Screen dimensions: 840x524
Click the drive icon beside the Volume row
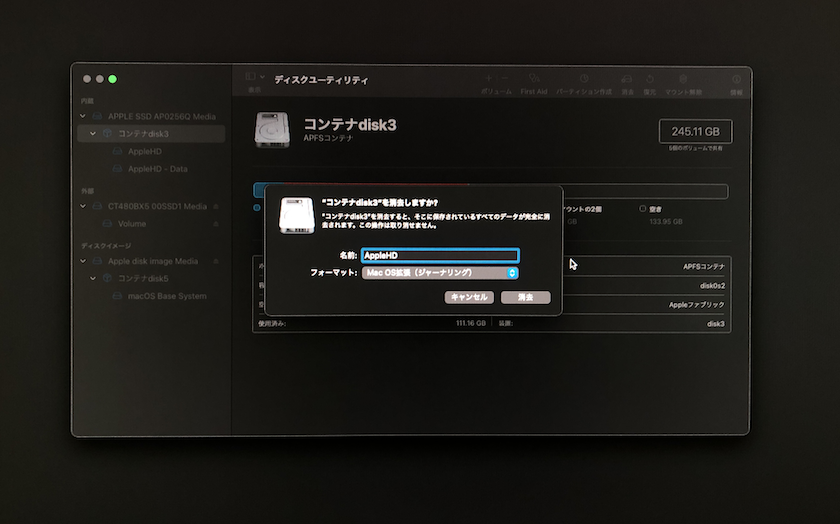tap(107, 223)
